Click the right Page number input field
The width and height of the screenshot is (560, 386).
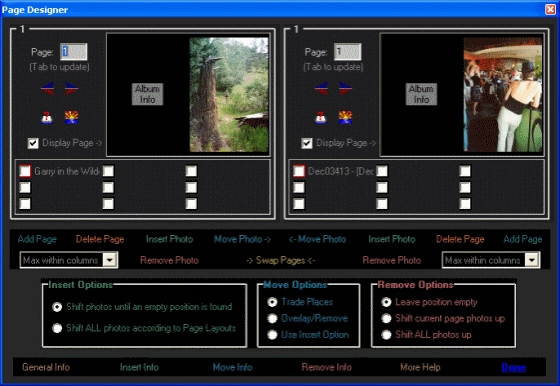pos(347,52)
